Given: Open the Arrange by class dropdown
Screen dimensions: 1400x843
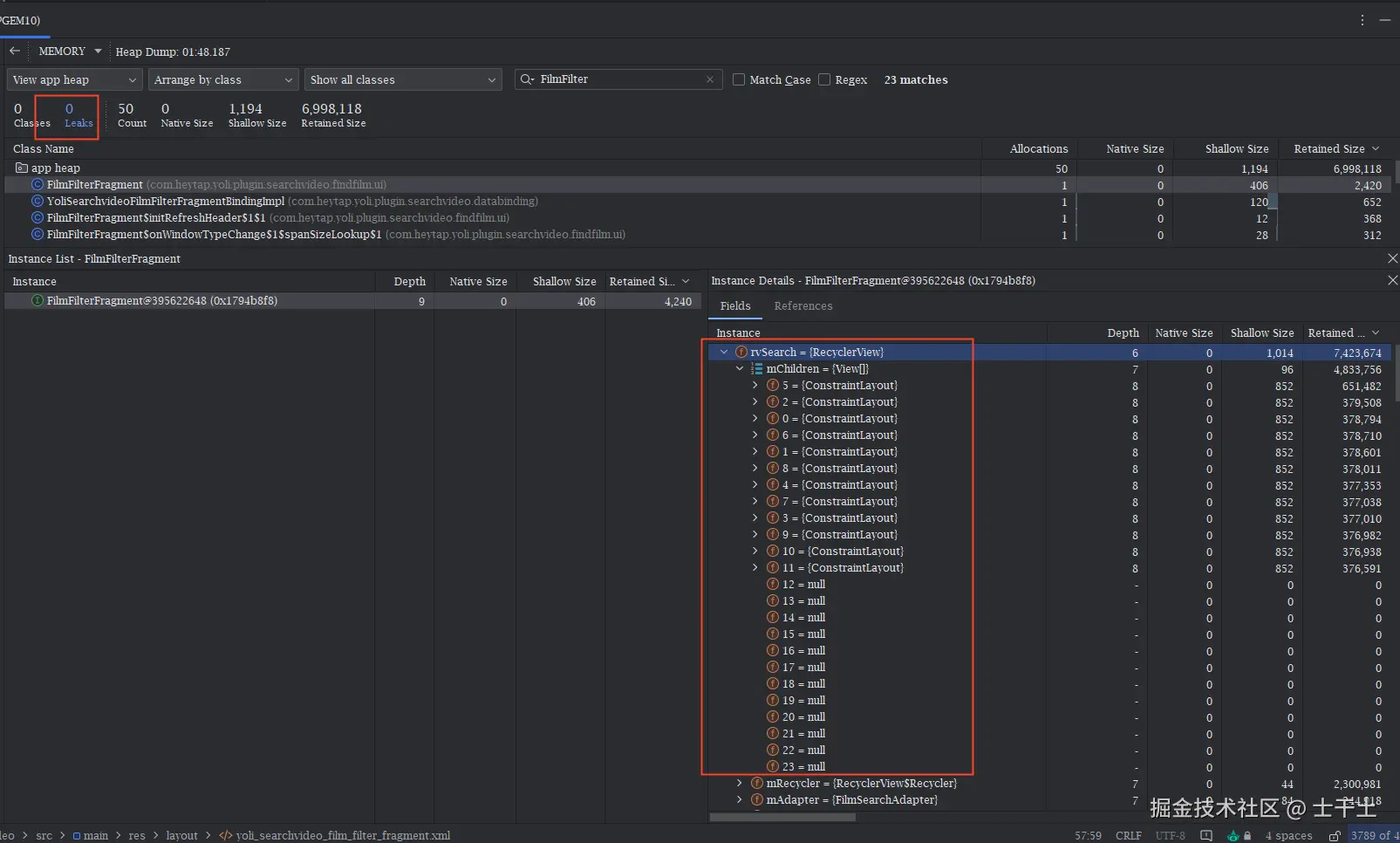Looking at the screenshot, I should (223, 79).
